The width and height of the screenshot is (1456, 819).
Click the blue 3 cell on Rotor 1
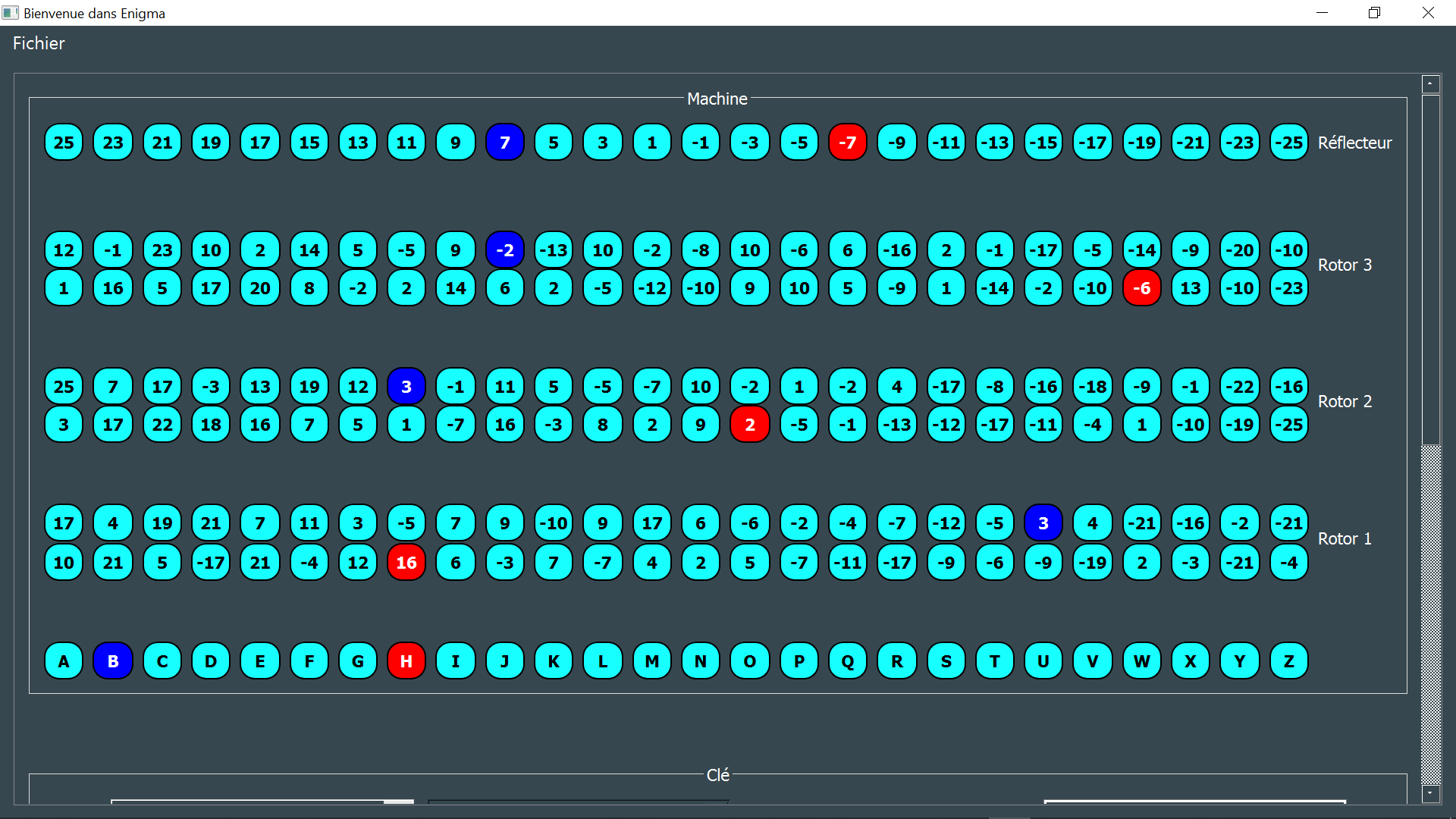point(1043,522)
